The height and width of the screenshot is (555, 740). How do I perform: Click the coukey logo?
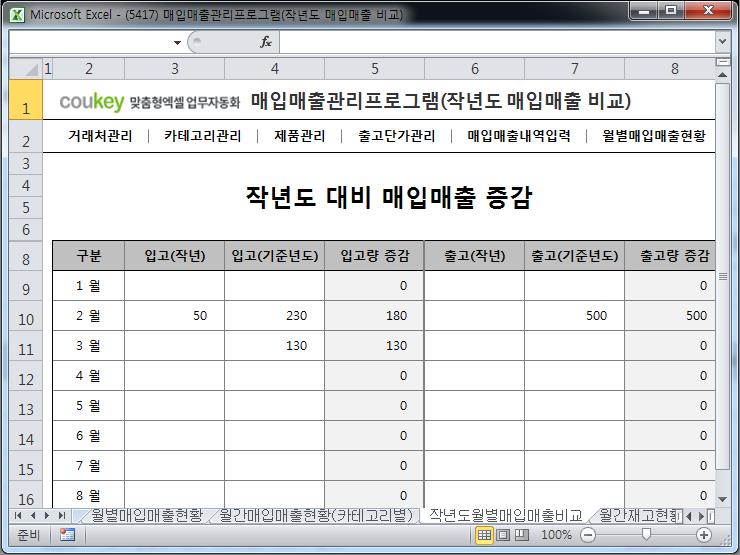point(92,101)
